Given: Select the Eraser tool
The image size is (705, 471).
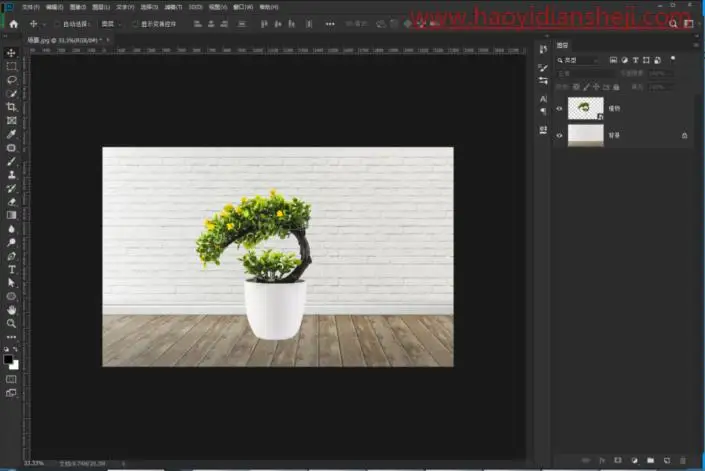Looking at the screenshot, I should pos(11,201).
